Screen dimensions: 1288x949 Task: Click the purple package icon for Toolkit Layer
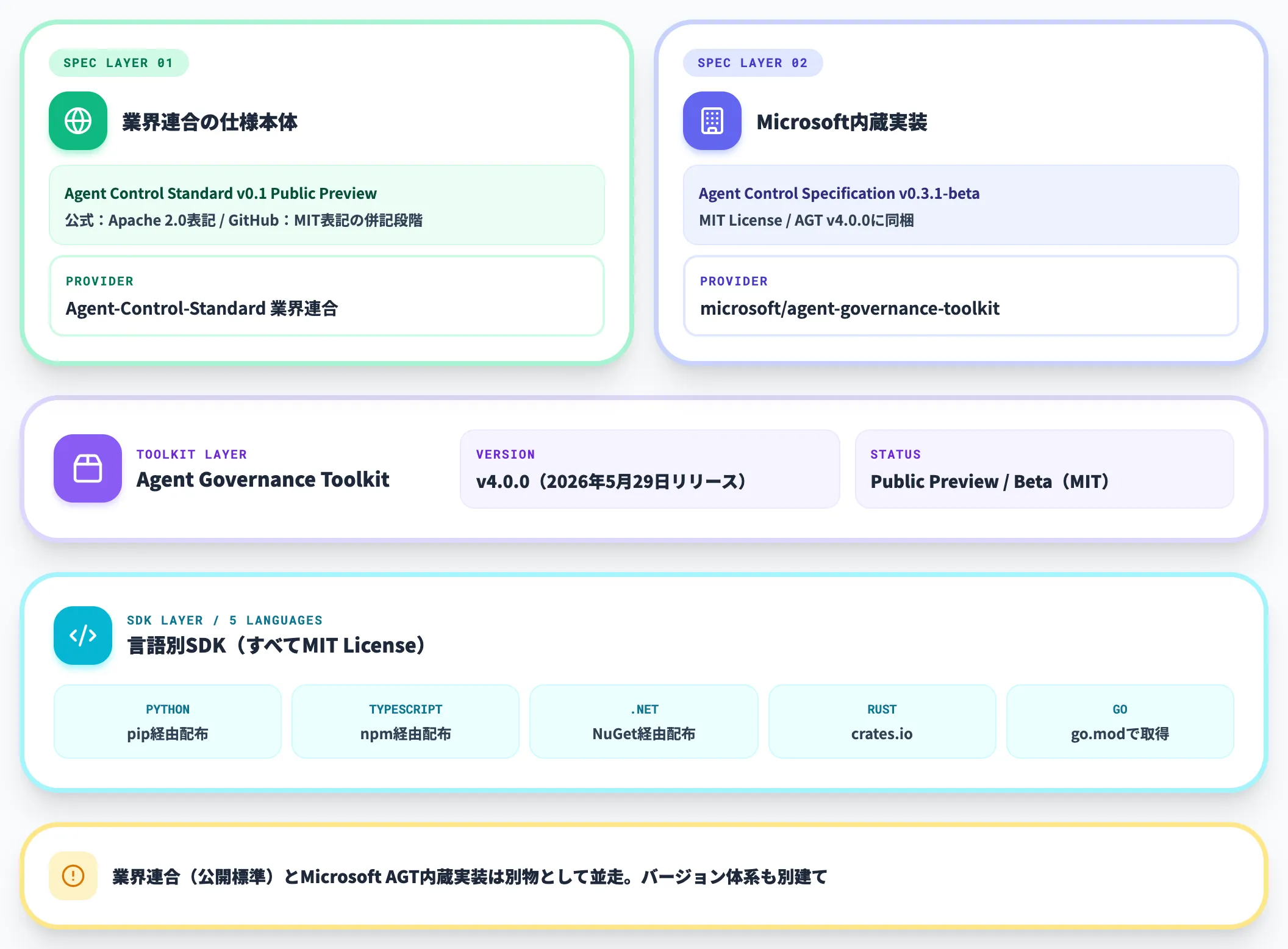pos(88,468)
